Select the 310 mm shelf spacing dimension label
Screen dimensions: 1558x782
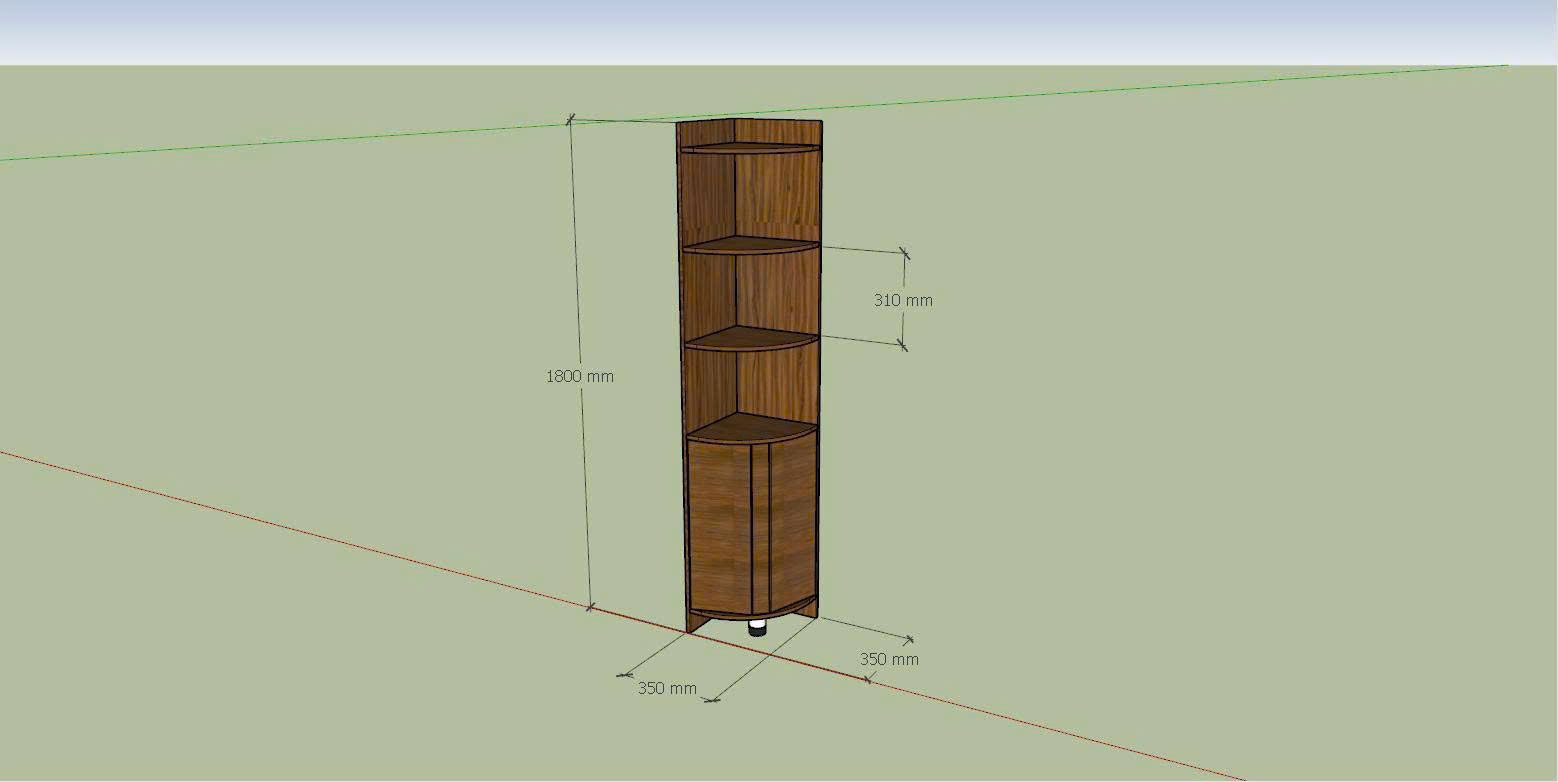pyautogui.click(x=903, y=299)
